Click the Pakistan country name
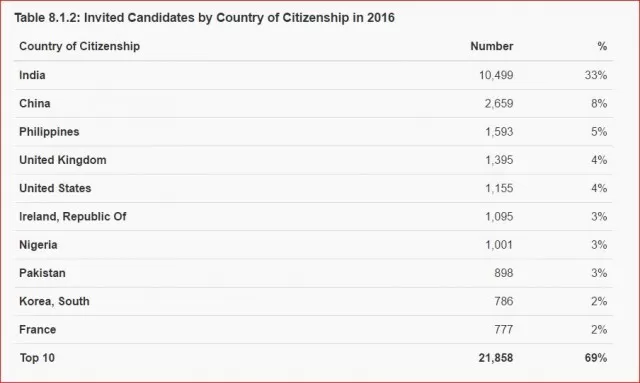640x383 pixels. (42, 273)
